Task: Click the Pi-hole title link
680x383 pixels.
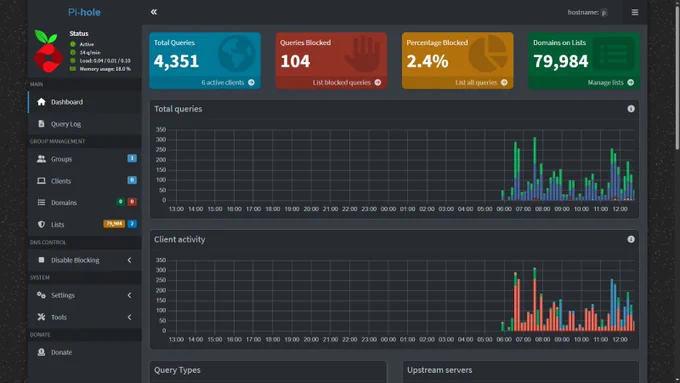Action: [84, 12]
